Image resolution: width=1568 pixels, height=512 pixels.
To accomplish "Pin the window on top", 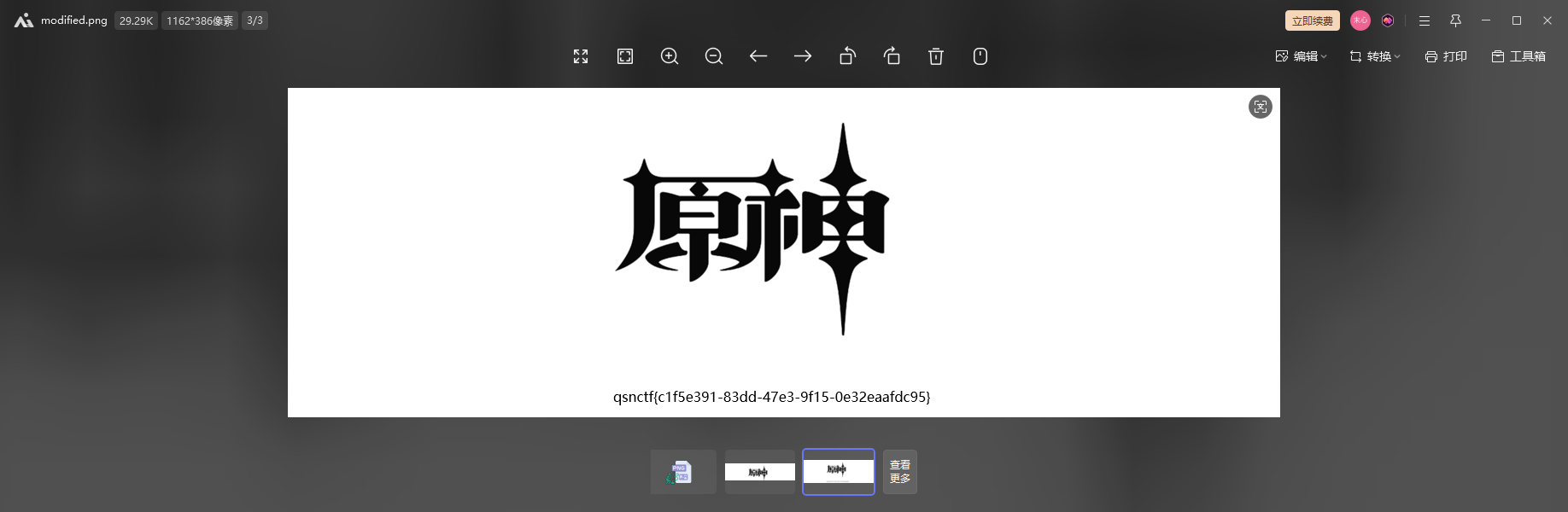I will click(x=1456, y=20).
